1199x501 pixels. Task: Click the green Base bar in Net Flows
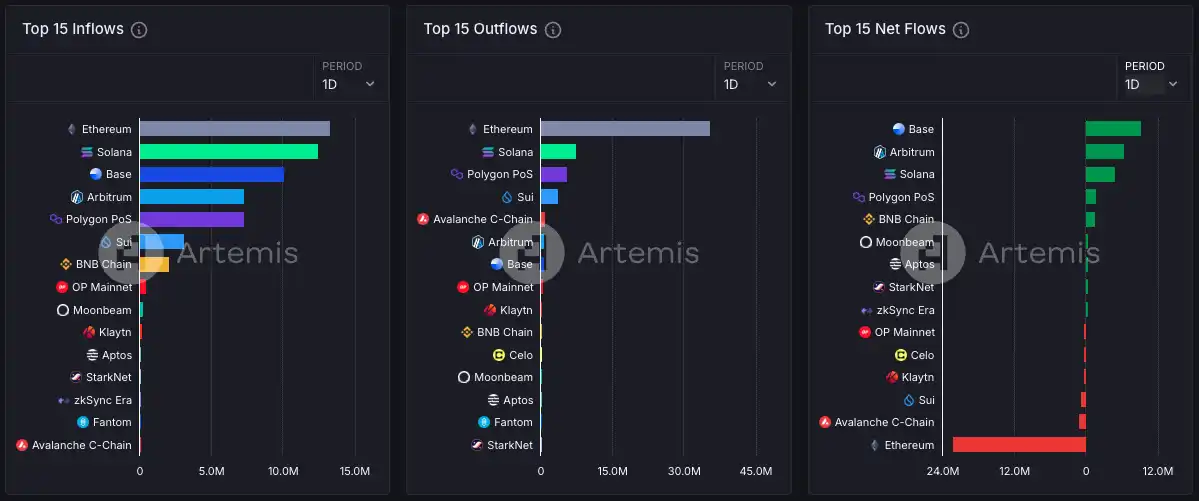click(1112, 129)
